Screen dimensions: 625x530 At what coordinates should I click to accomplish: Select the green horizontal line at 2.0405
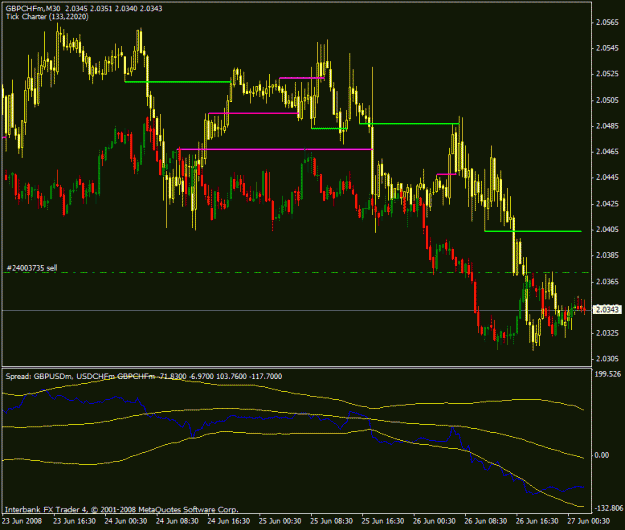[x=533, y=231]
